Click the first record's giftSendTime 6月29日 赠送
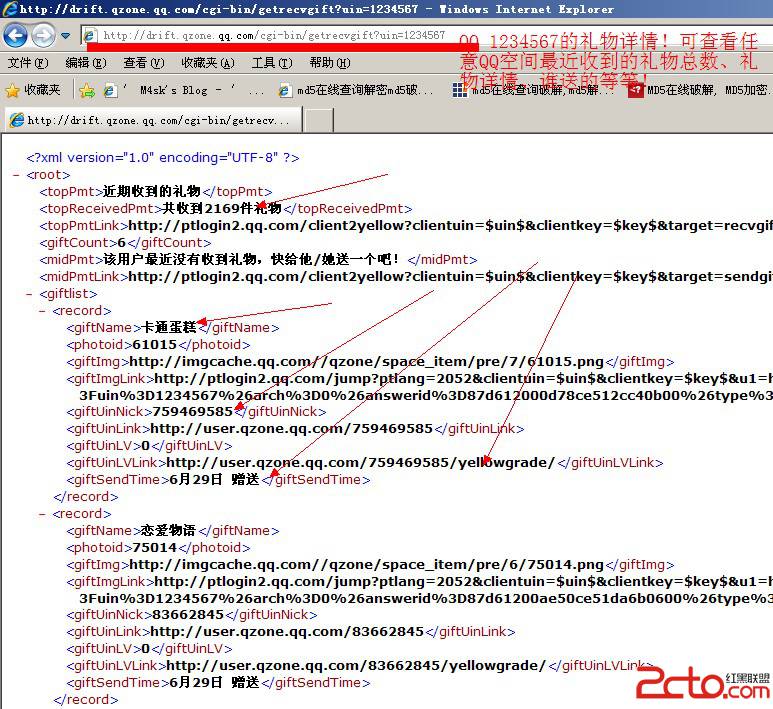 [x=214, y=479]
